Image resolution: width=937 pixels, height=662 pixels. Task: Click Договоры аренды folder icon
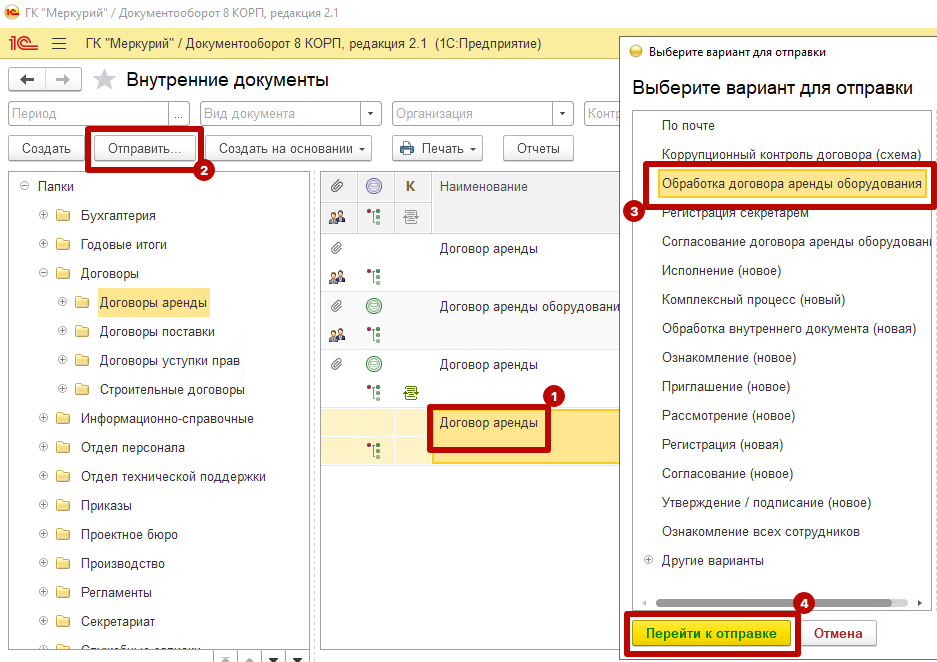[82, 302]
